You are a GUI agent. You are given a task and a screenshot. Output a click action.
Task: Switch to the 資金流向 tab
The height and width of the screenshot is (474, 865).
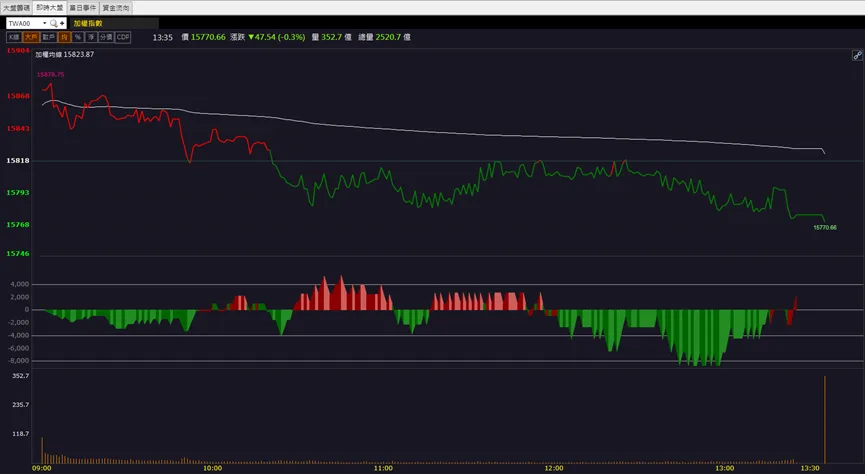click(x=116, y=8)
